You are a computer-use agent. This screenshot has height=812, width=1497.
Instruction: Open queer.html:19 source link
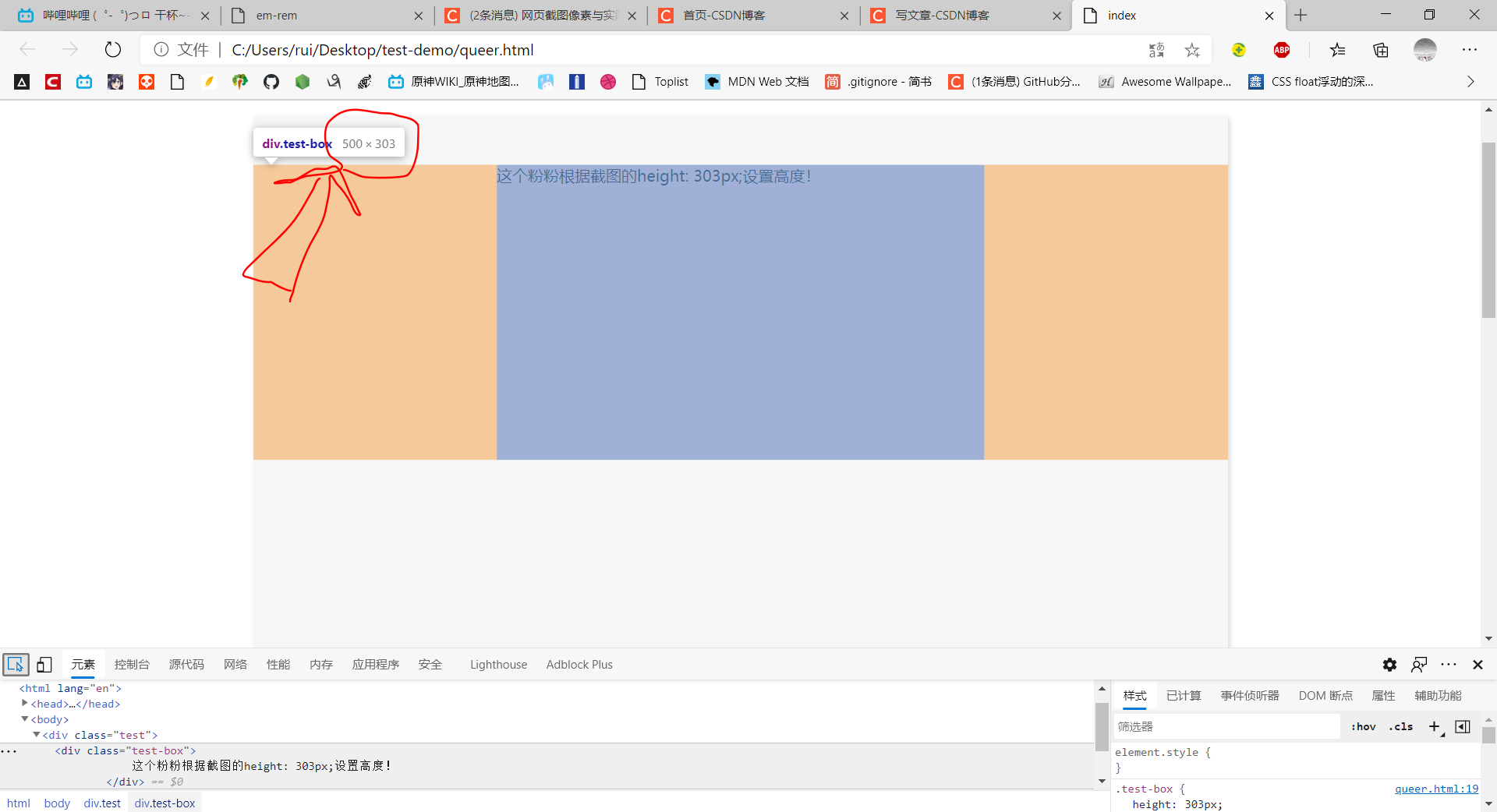click(x=1436, y=789)
